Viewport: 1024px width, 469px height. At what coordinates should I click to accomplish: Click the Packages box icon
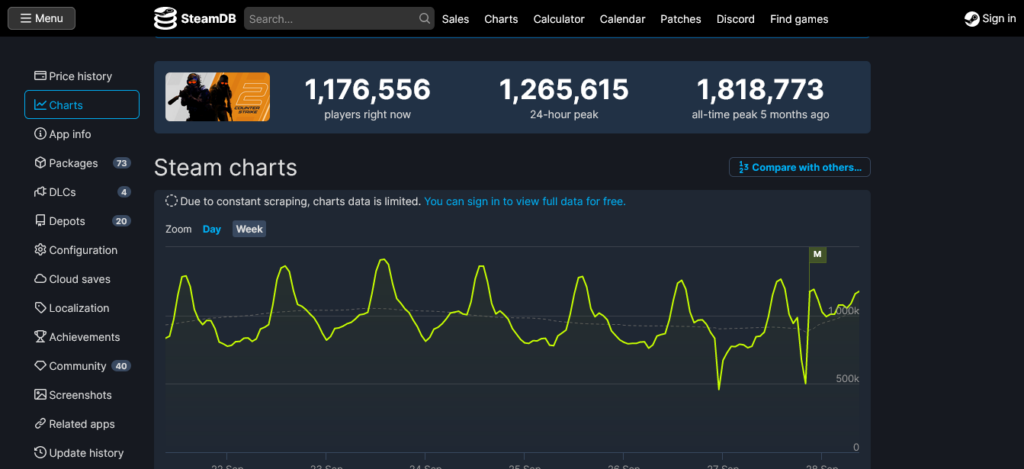[x=40, y=163]
